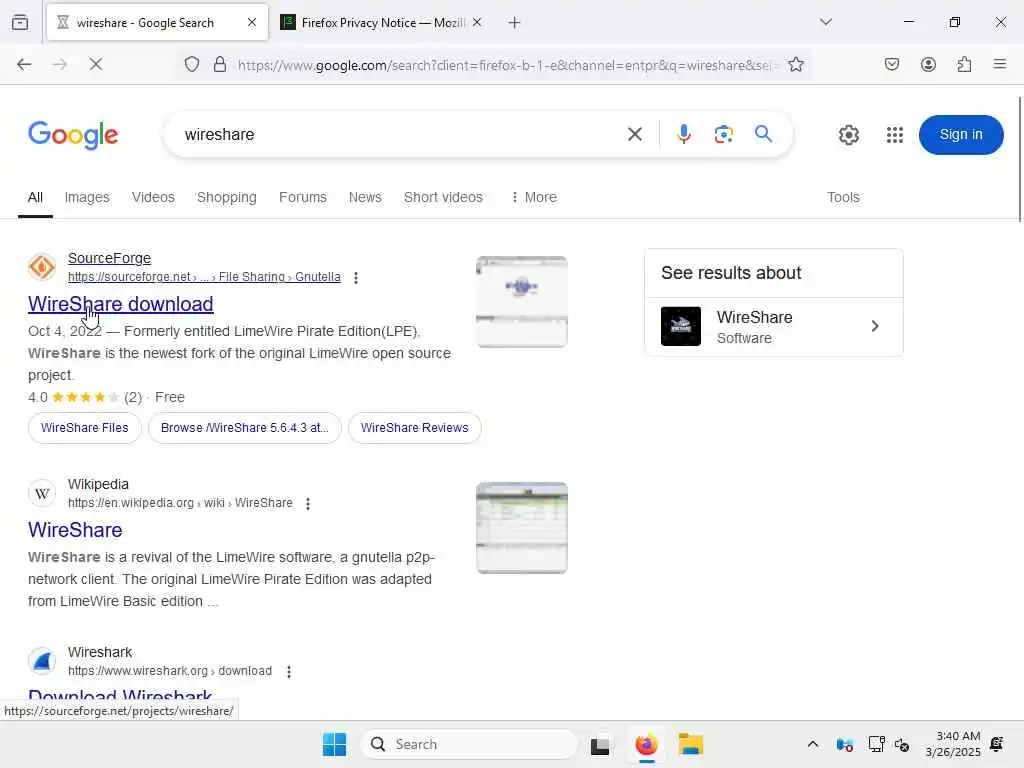The width and height of the screenshot is (1024, 768).
Task: Open the extensions puzzle icon
Action: [x=964, y=64]
